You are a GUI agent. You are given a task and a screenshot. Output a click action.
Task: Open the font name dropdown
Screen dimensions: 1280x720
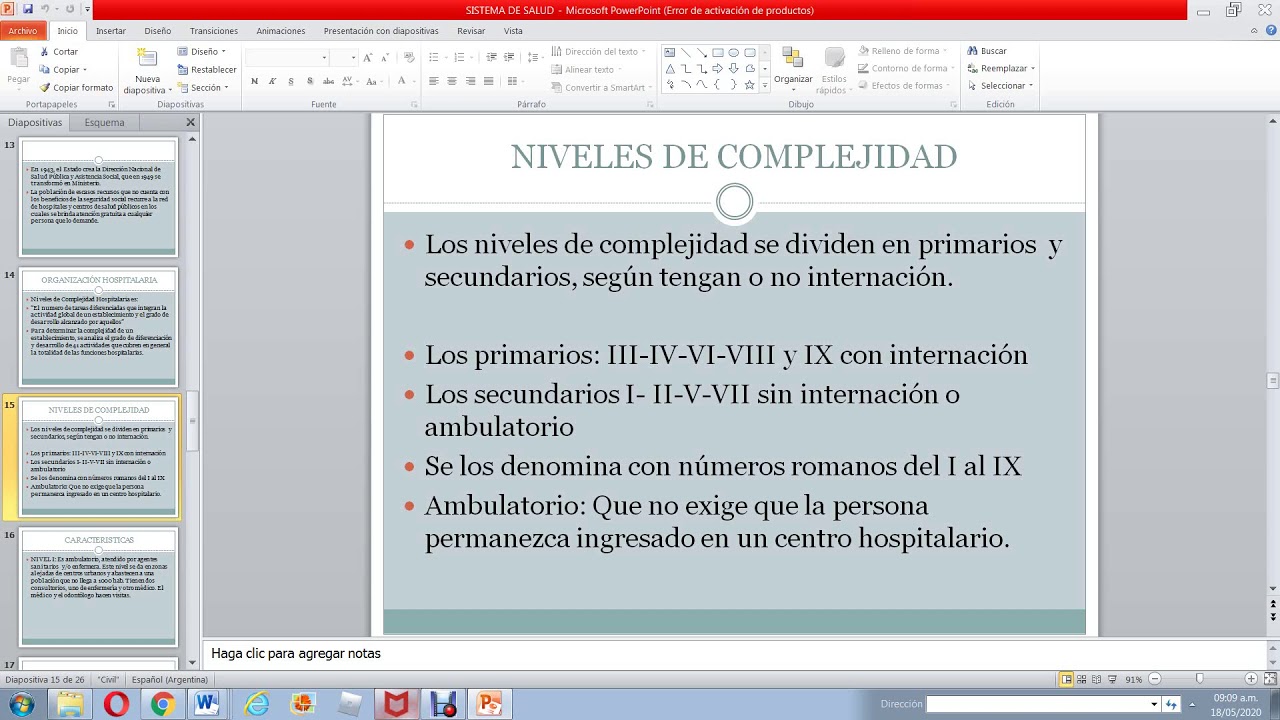point(324,58)
